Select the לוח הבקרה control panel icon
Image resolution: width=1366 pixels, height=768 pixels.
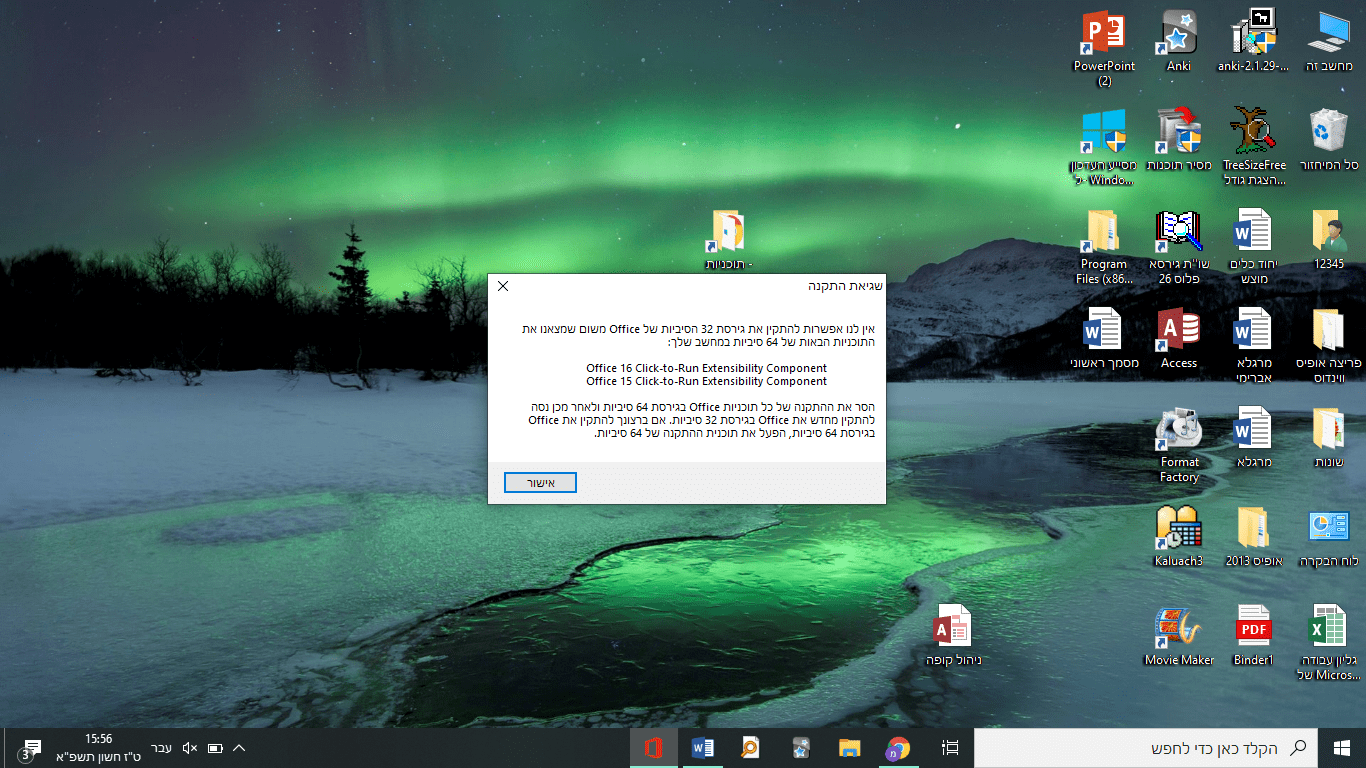[1329, 537]
